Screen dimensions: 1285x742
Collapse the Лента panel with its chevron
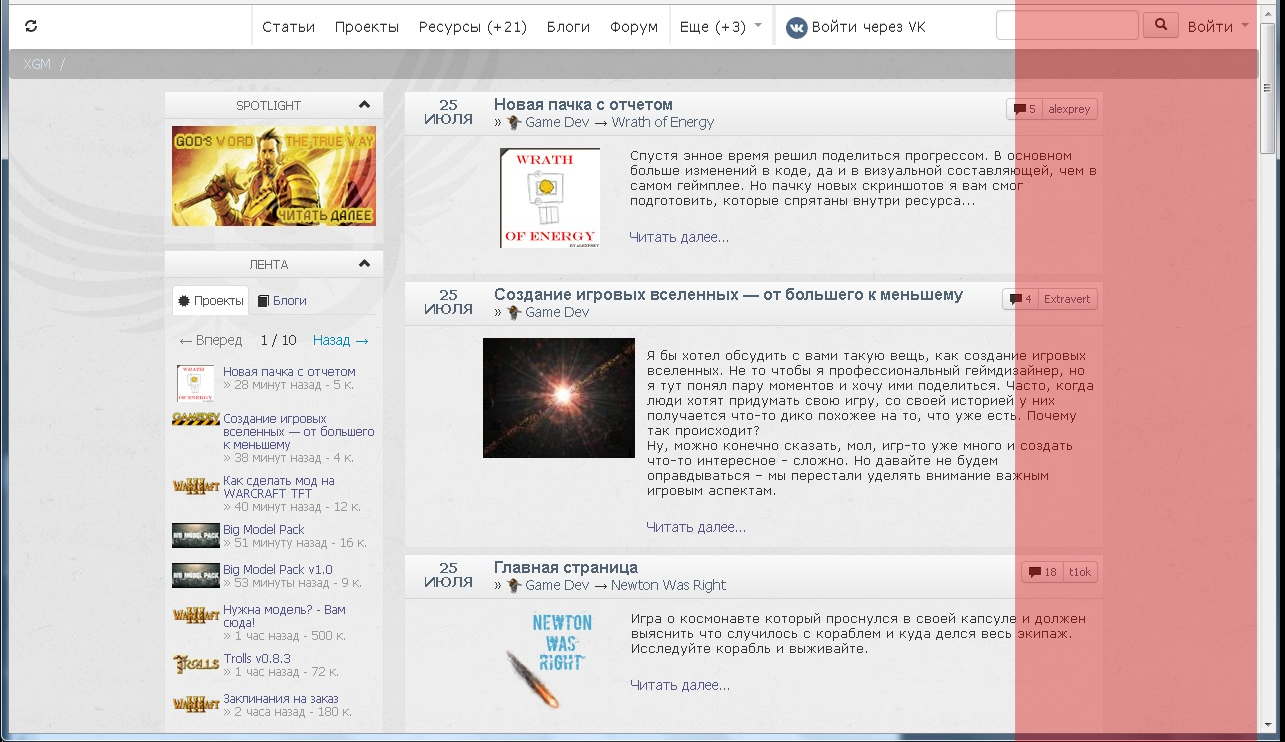[364, 264]
